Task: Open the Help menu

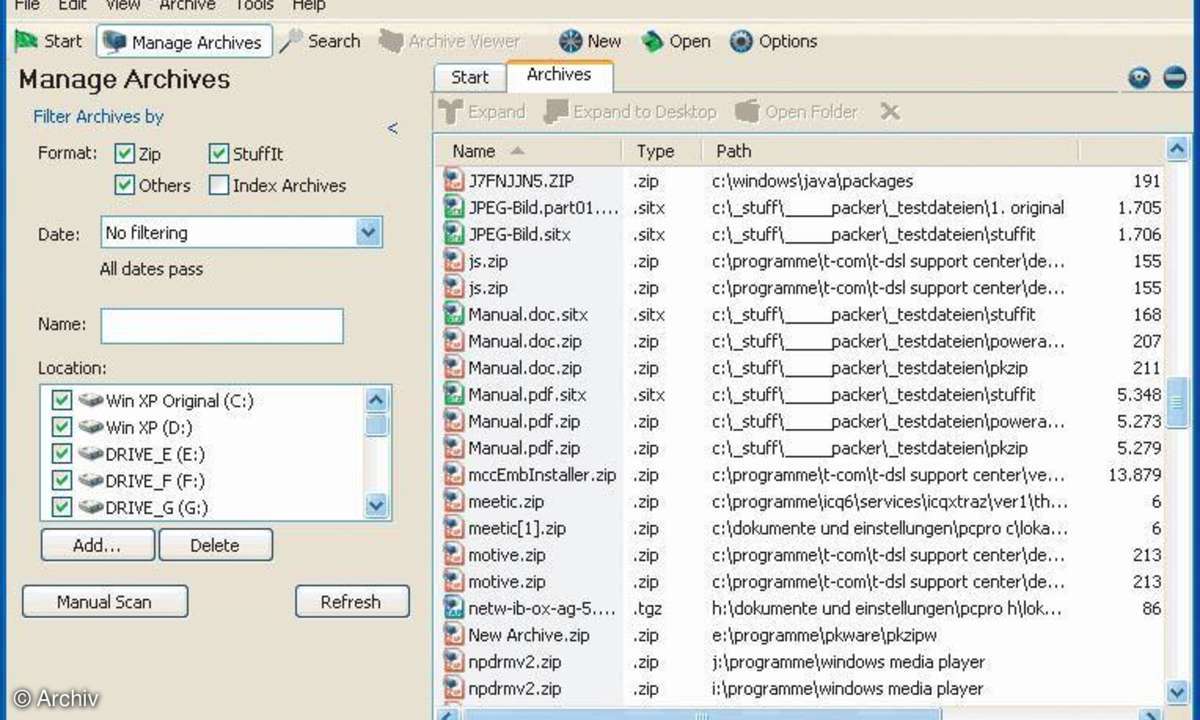Action: pos(308,5)
